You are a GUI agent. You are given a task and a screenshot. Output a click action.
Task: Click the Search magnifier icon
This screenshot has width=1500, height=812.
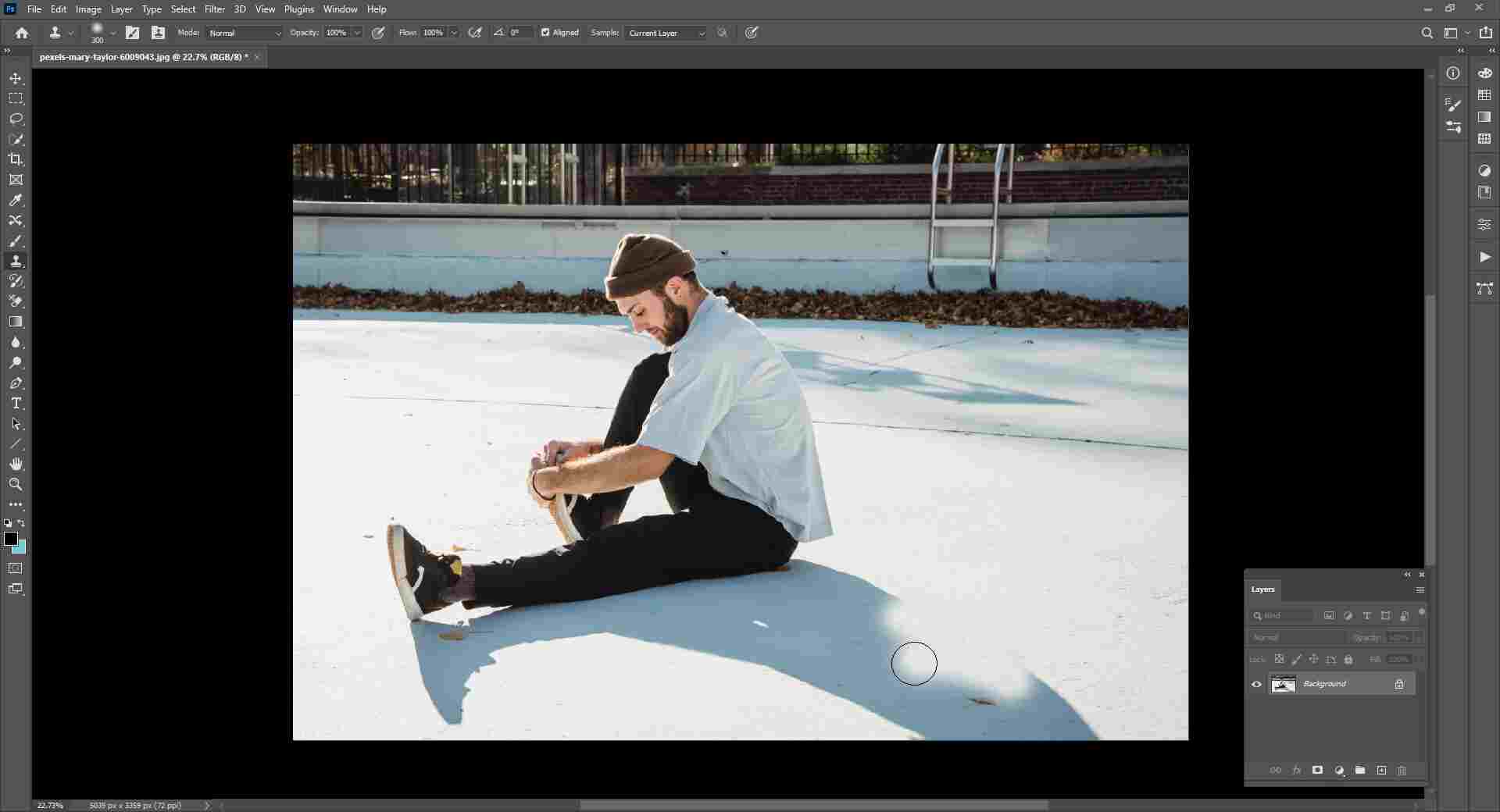click(x=1427, y=33)
